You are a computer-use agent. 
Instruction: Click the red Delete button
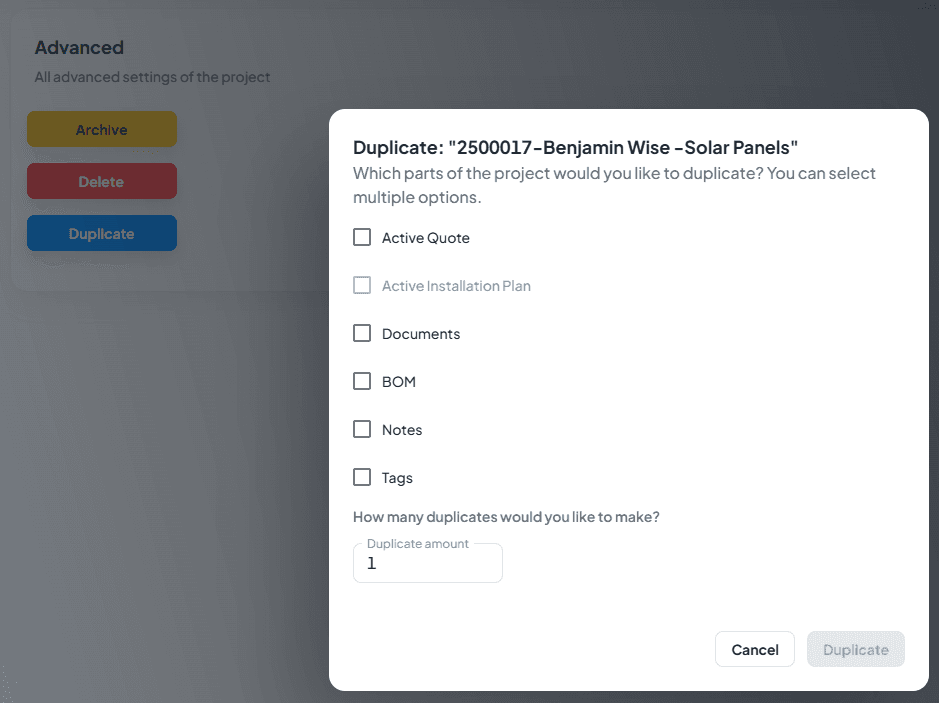click(102, 182)
